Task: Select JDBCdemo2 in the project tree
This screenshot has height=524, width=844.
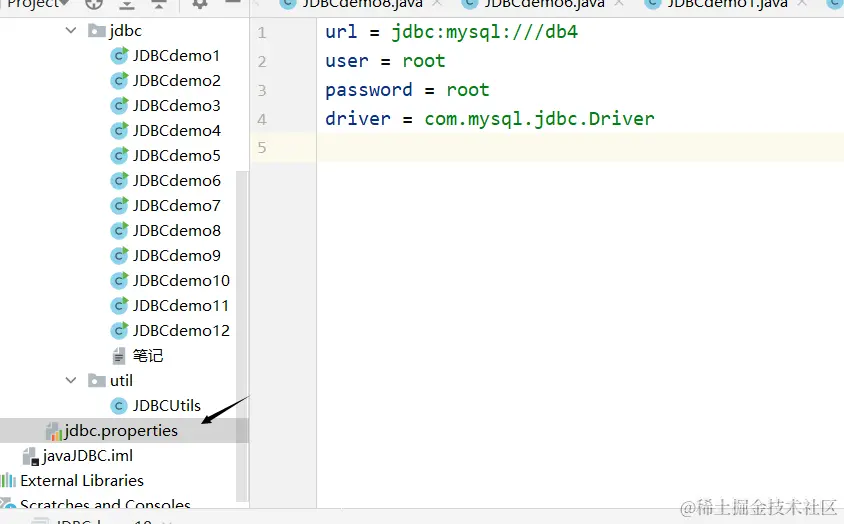Action: tap(177, 81)
